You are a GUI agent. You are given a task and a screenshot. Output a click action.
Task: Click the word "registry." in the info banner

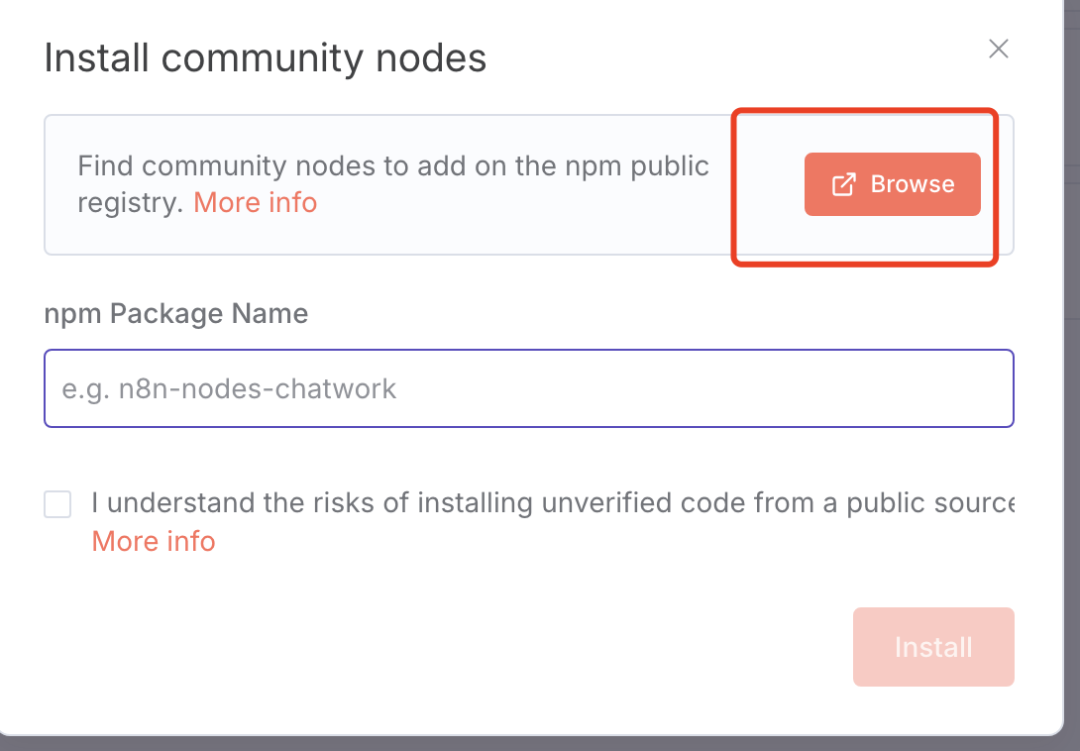[130, 203]
